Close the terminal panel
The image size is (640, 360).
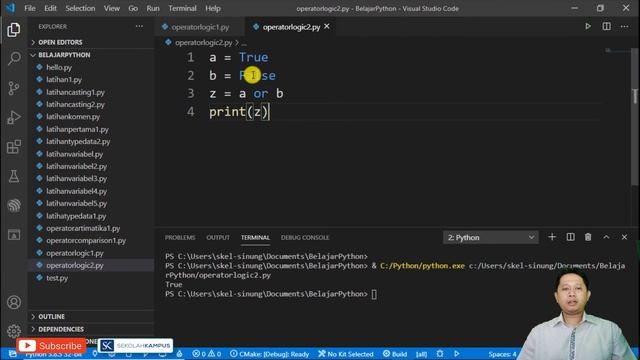(x=624, y=237)
